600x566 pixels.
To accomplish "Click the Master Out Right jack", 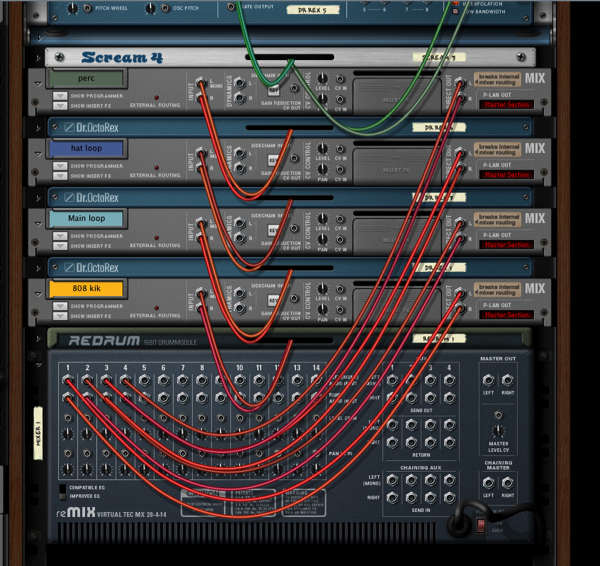I will 507,380.
